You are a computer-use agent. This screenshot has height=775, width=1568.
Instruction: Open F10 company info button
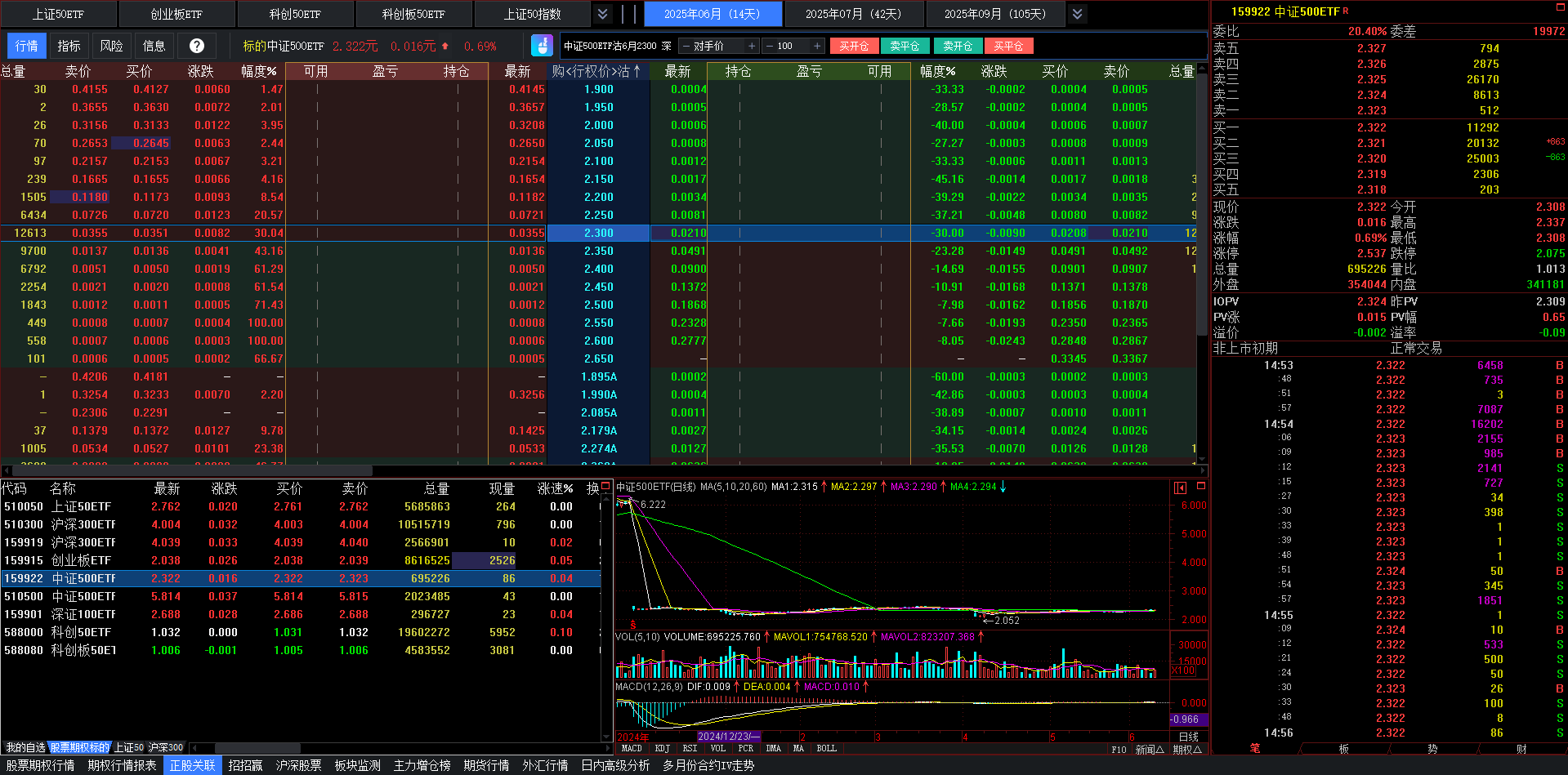1119,749
